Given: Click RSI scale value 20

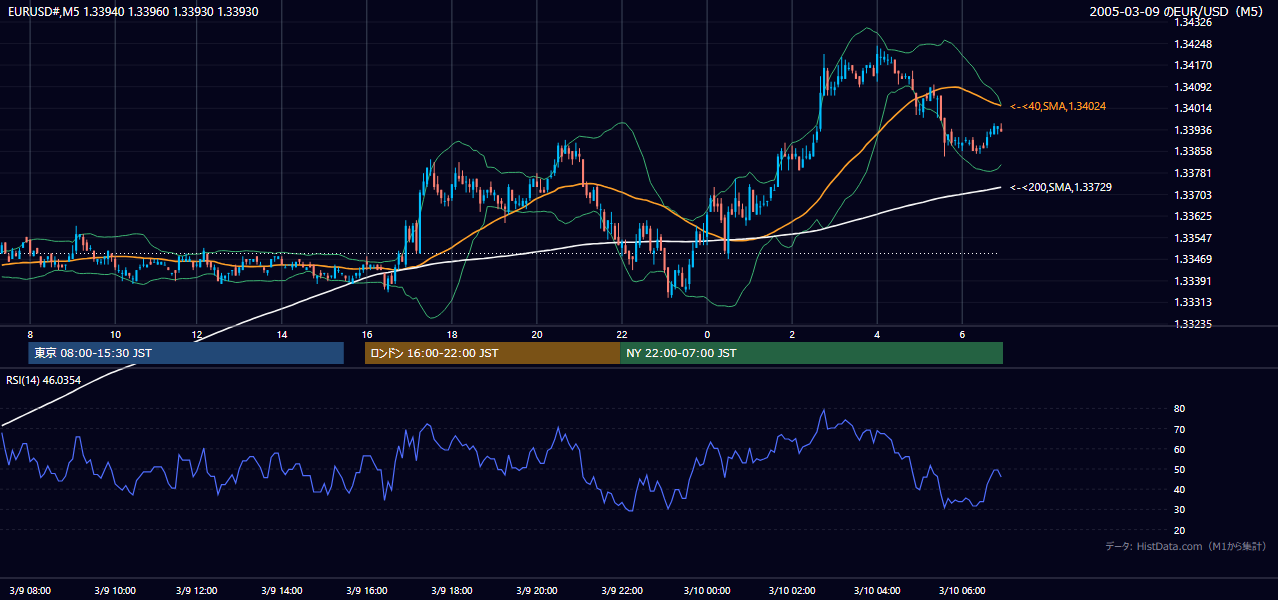Looking at the screenshot, I should 1179,530.
